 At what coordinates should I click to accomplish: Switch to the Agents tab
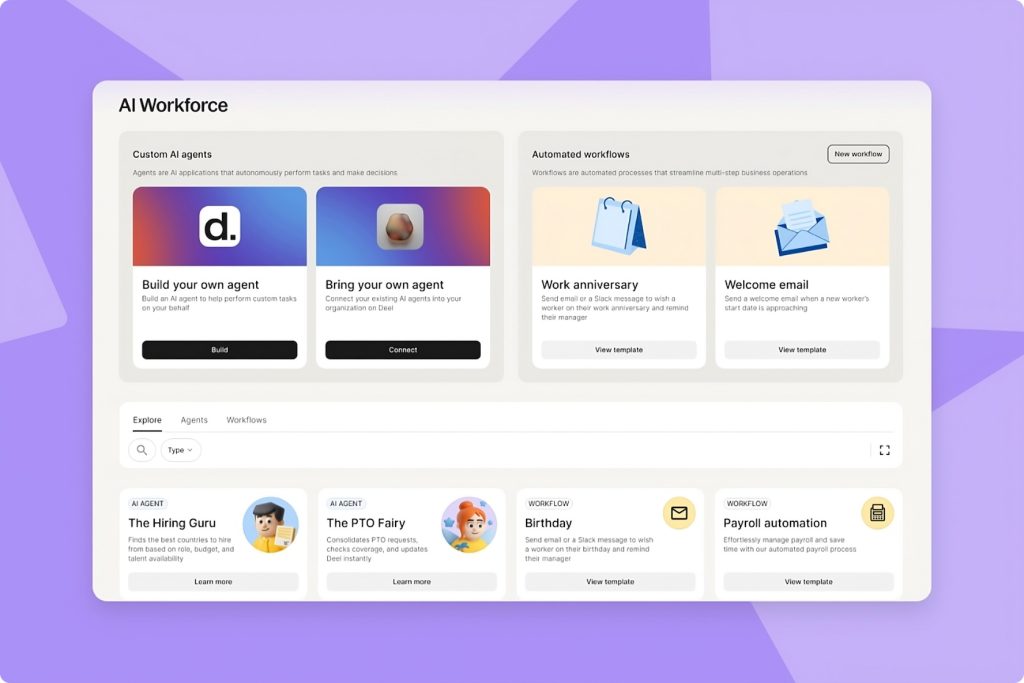[x=194, y=420]
